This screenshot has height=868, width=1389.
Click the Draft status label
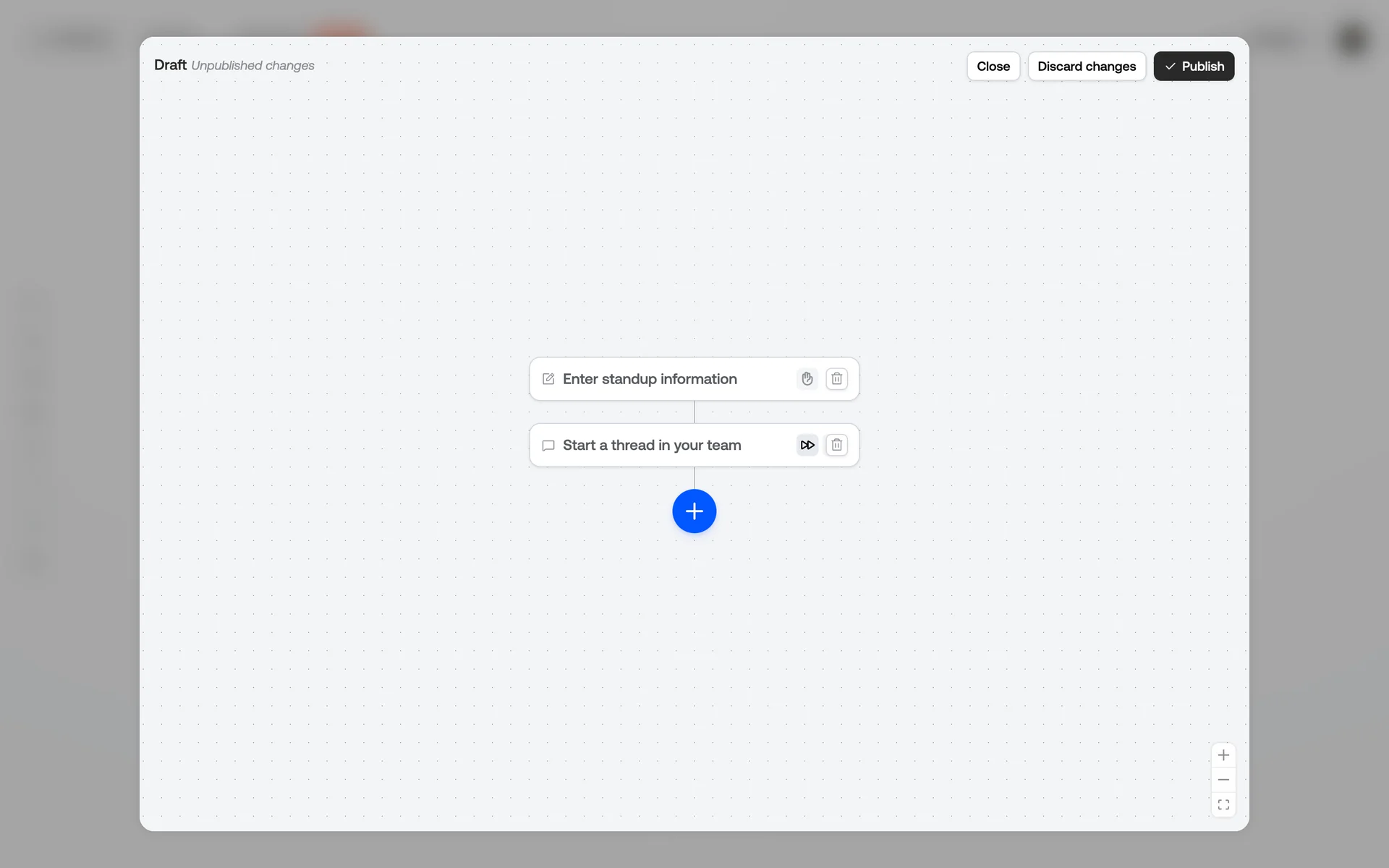170,65
